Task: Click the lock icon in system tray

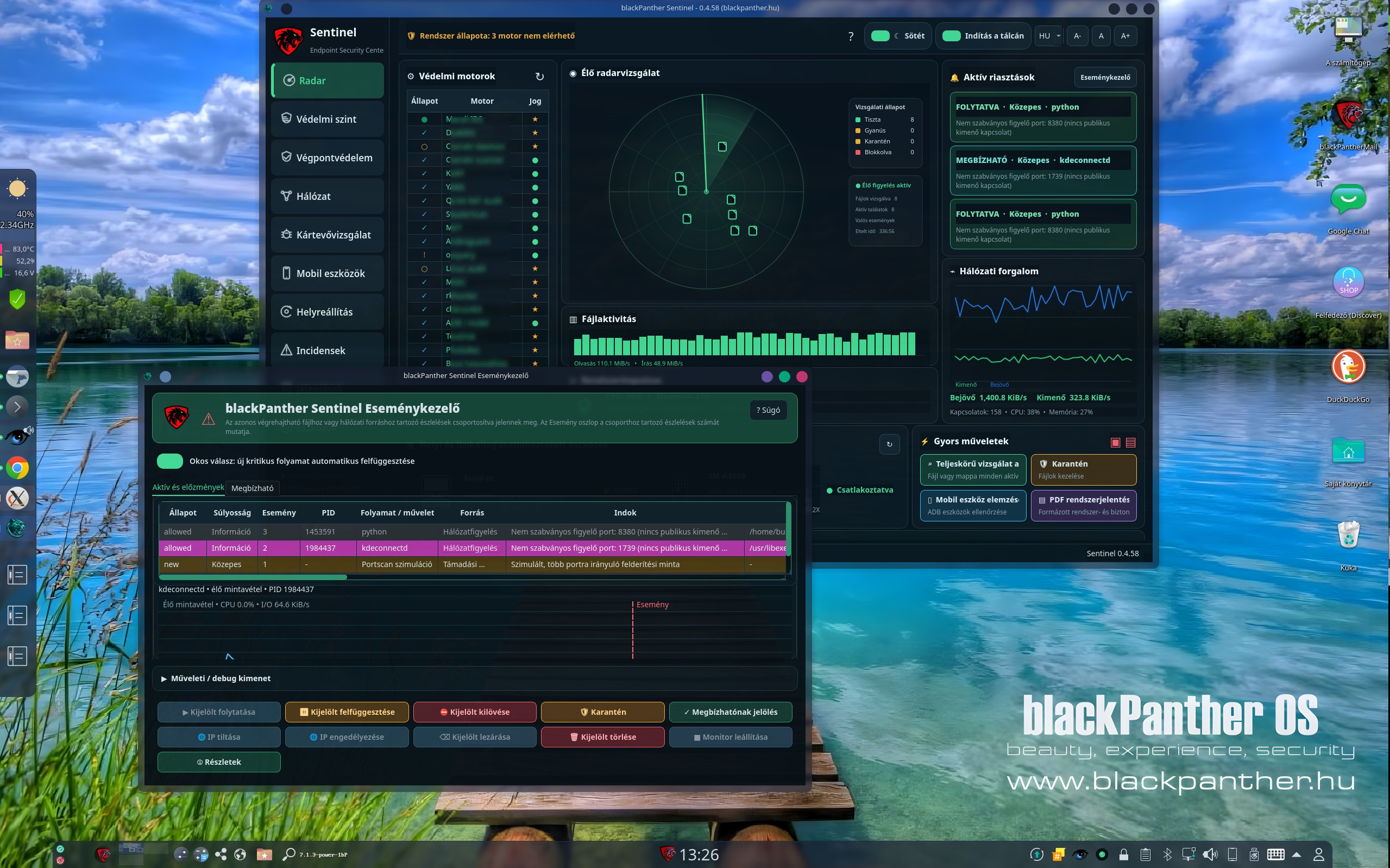Action: tap(1123, 854)
